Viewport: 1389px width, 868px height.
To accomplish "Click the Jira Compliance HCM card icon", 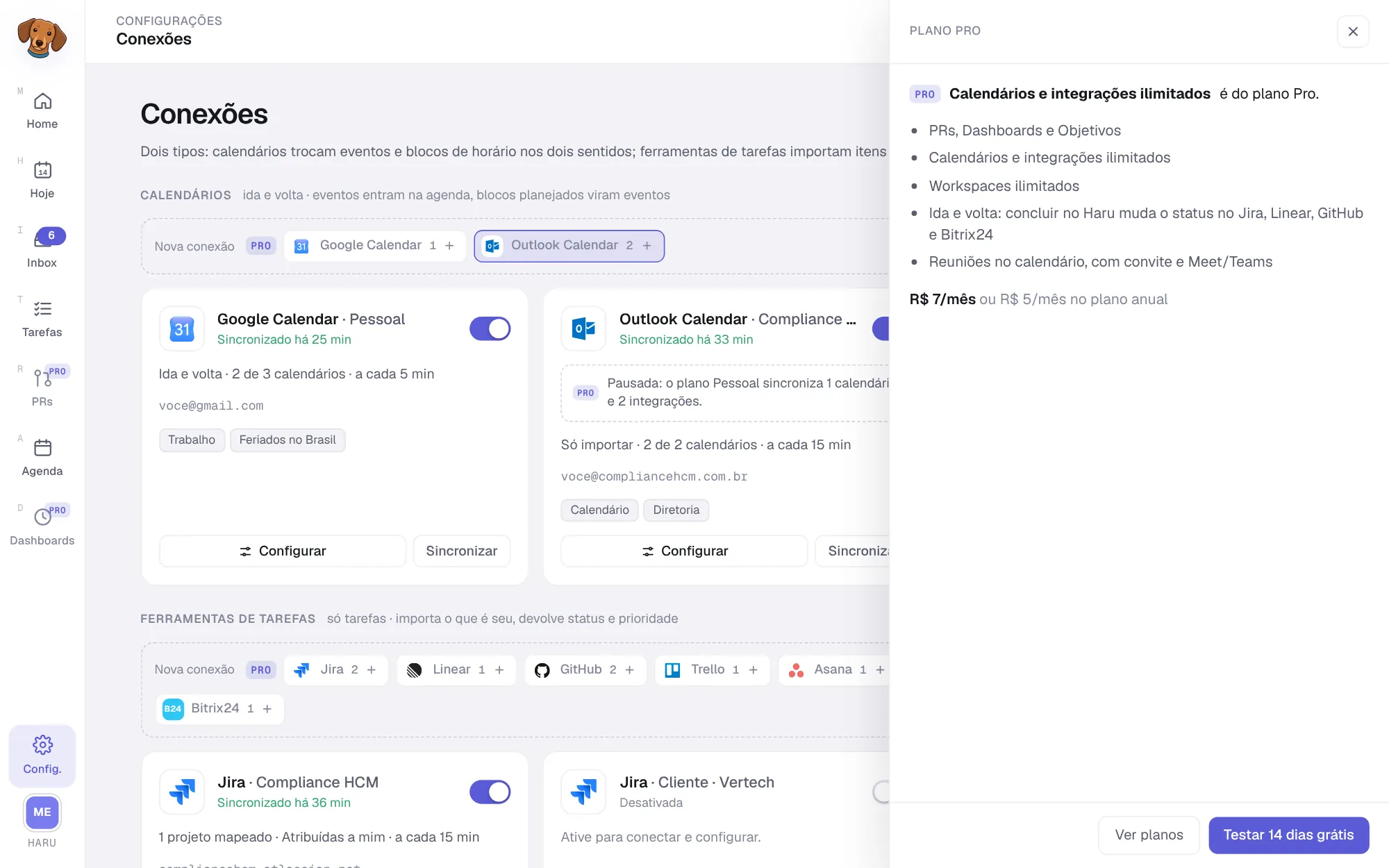I will (x=182, y=792).
